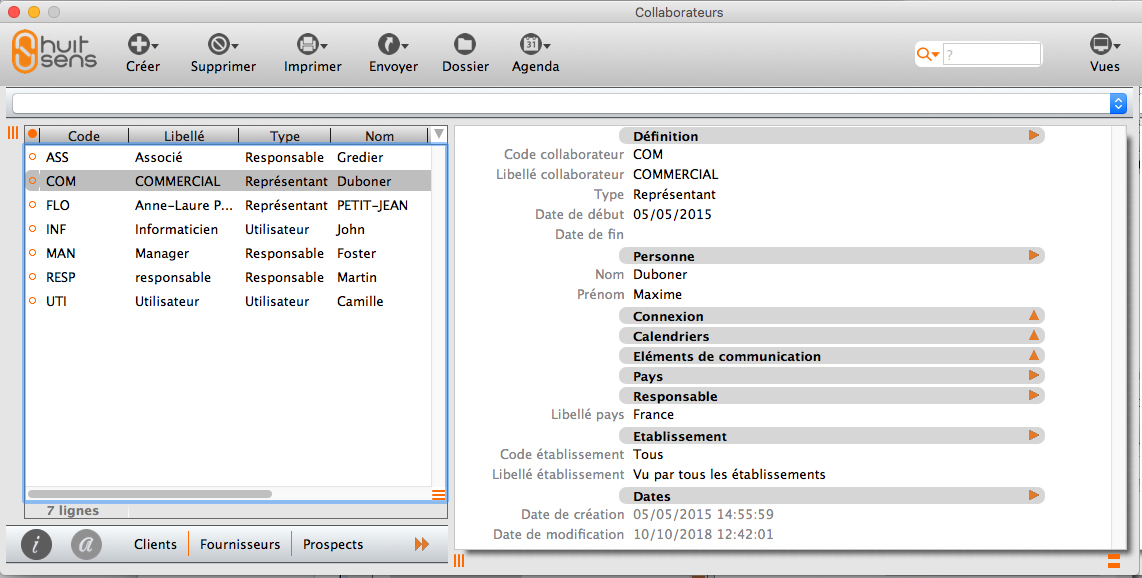Screen dimensions: 1142x578
Task: Expand the Connexion section
Action: (1033, 316)
